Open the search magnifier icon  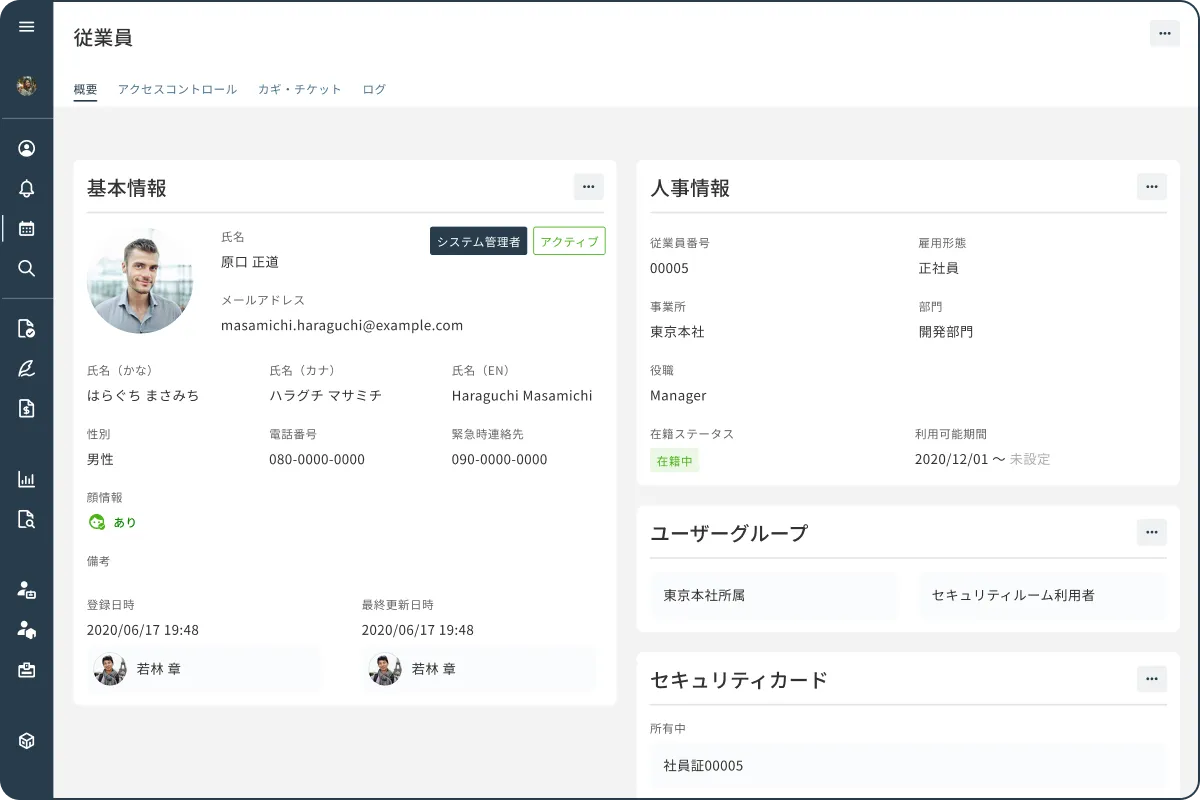point(27,268)
